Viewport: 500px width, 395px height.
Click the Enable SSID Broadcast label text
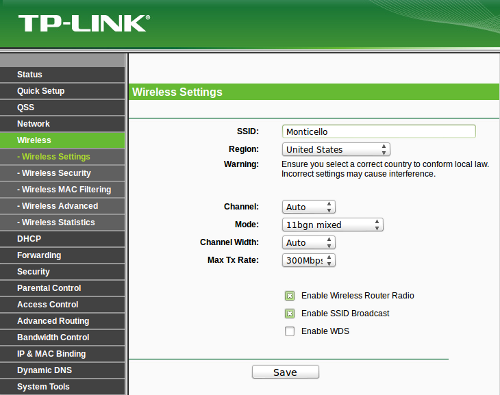(x=345, y=313)
